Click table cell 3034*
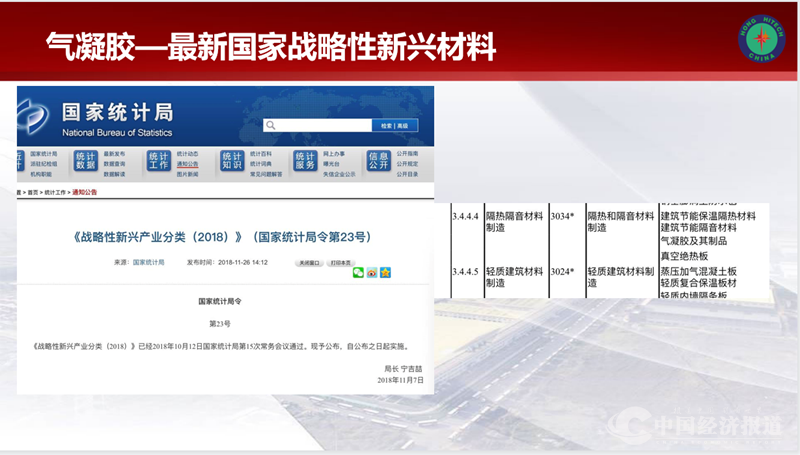The width and height of the screenshot is (800, 455). point(562,216)
